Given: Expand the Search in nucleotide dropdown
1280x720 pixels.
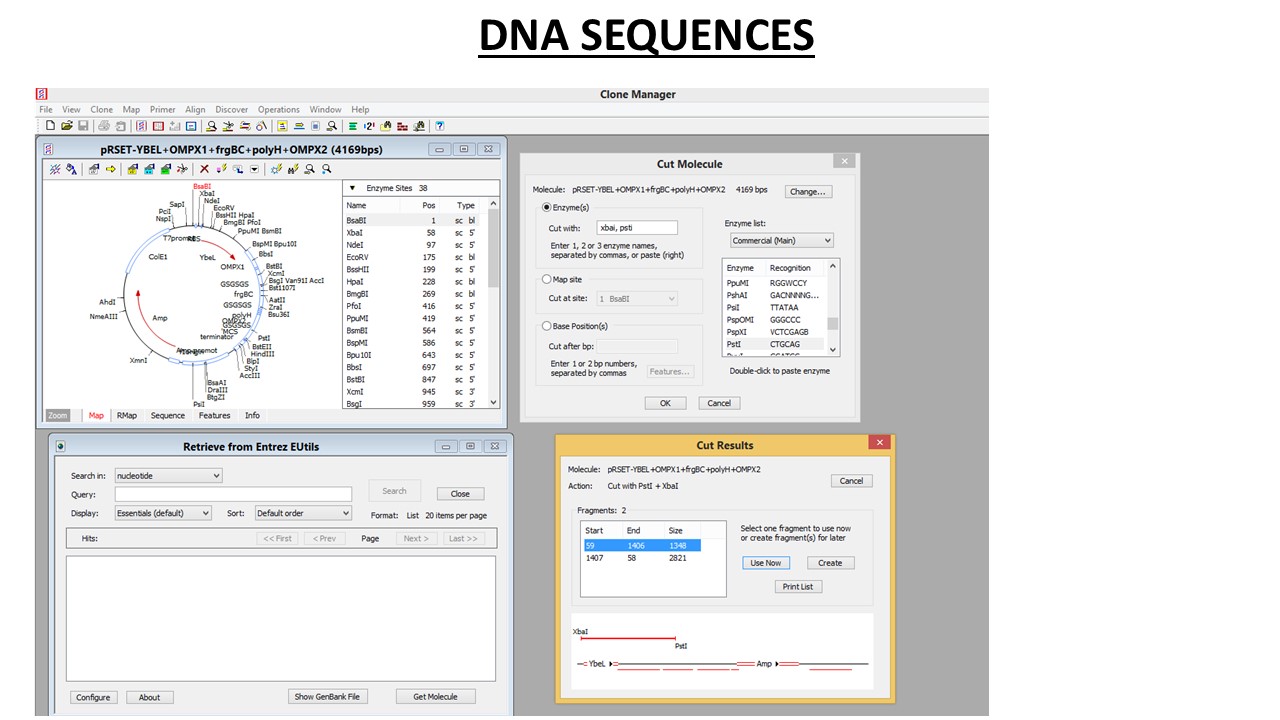Looking at the screenshot, I should 168,476.
